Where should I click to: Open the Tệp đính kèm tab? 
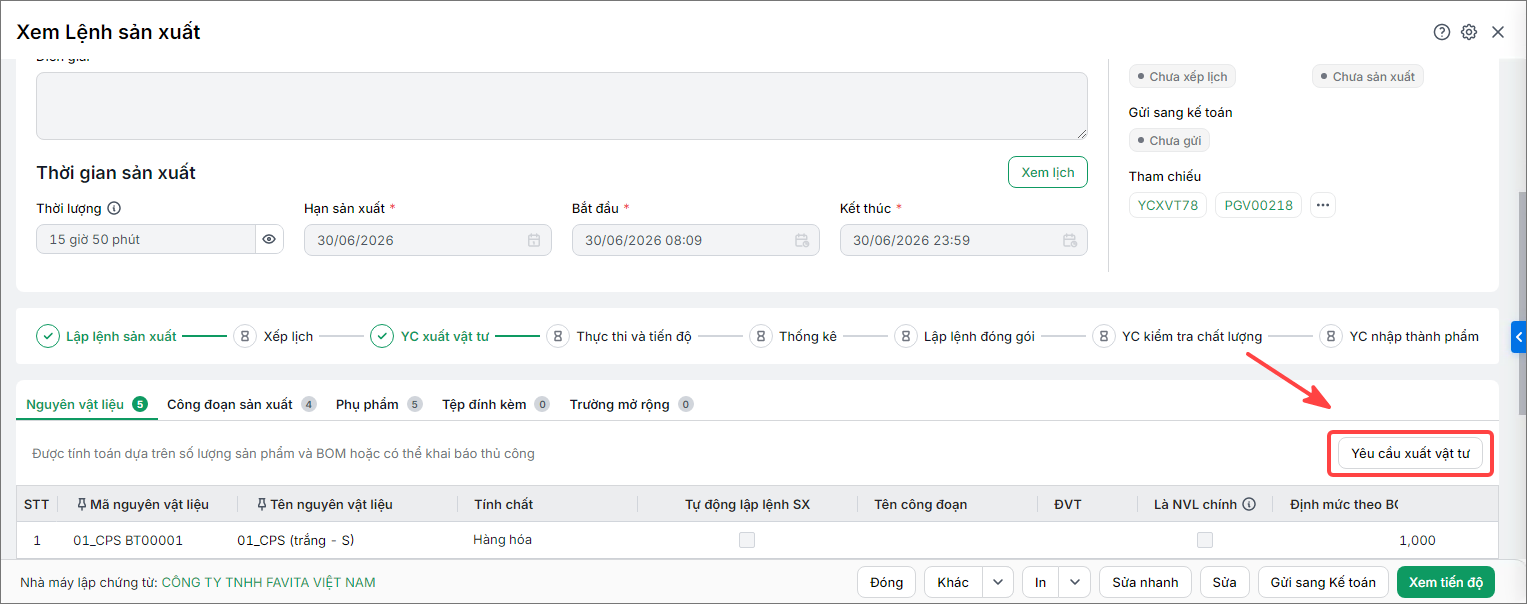pyautogui.click(x=496, y=404)
